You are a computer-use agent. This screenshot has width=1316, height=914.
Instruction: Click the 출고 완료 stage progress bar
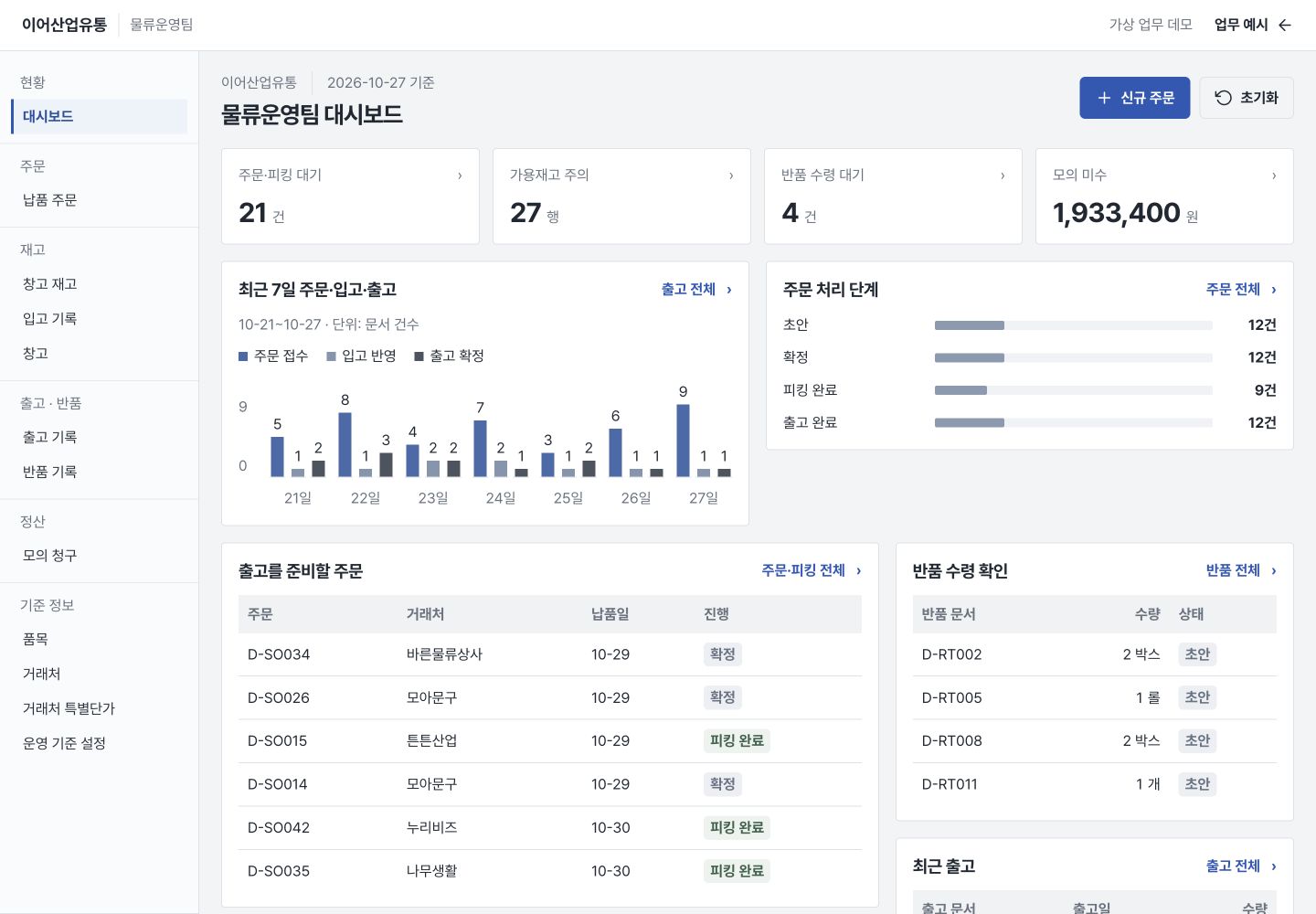(1074, 423)
